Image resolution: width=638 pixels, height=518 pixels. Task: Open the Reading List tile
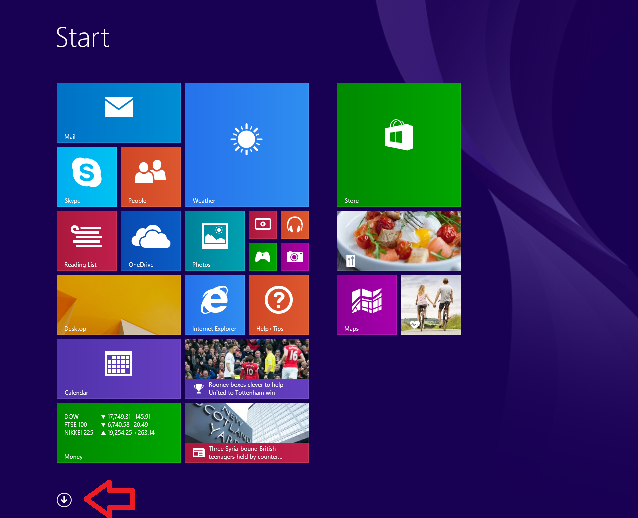tap(87, 241)
